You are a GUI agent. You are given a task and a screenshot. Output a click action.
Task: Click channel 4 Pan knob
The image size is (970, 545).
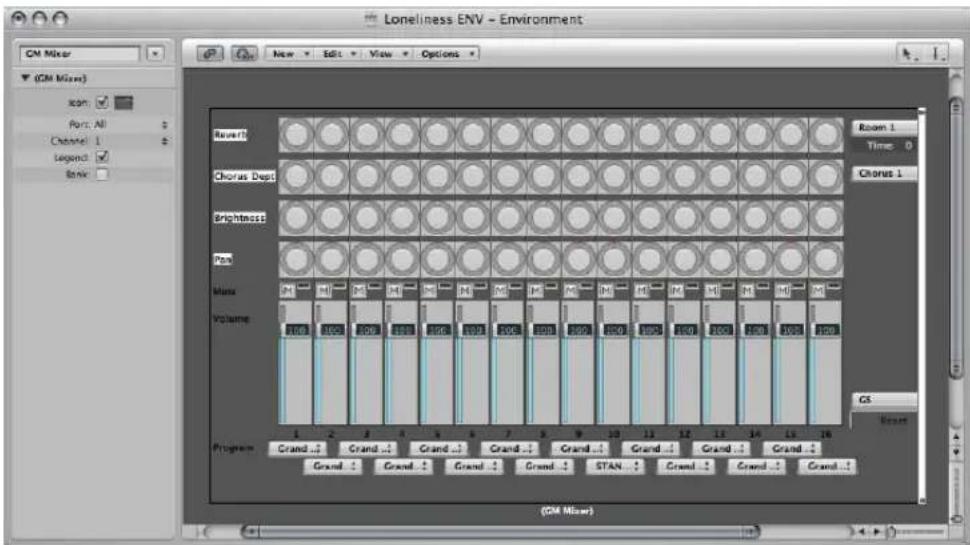click(402, 259)
